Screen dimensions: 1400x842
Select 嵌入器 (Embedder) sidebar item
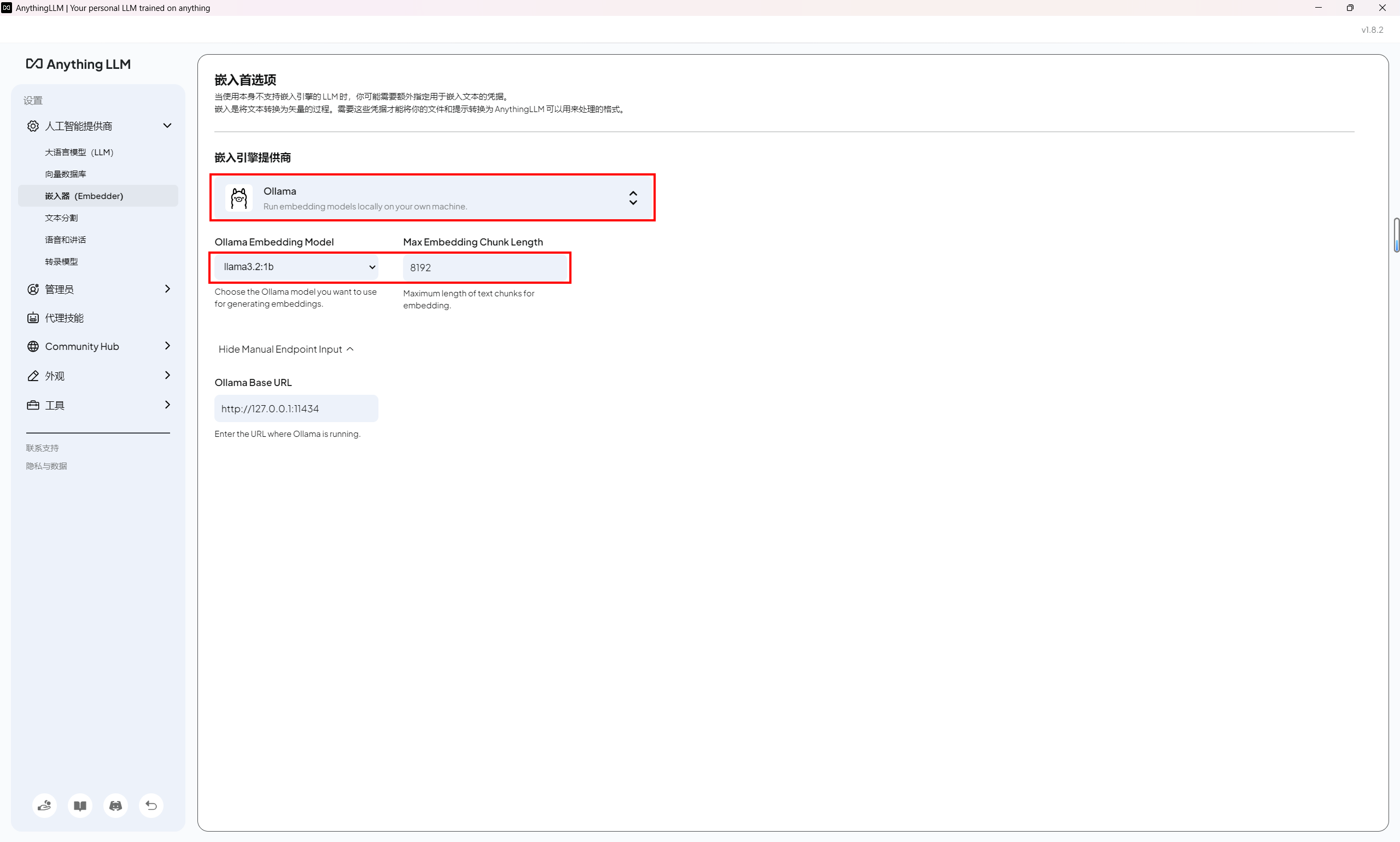98,196
